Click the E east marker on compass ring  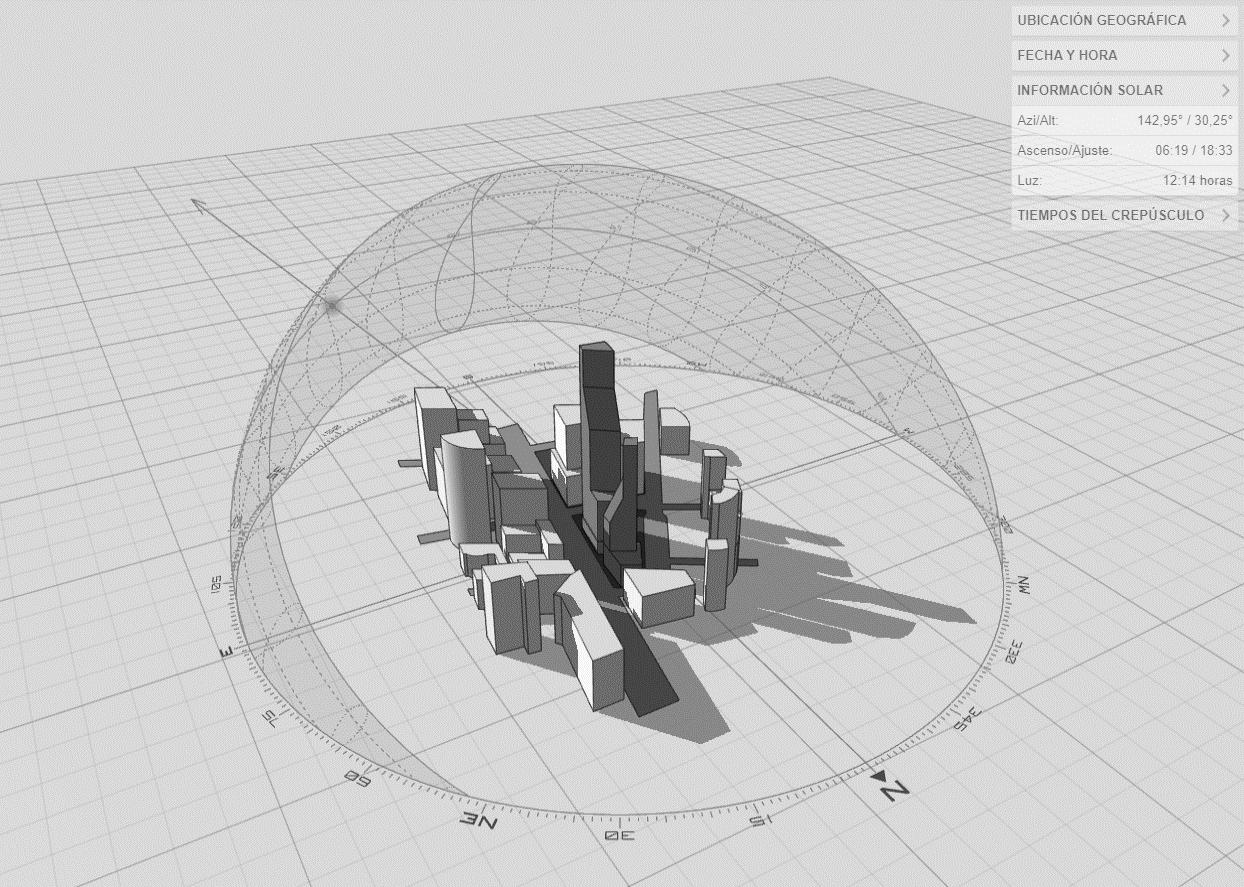pyautogui.click(x=227, y=653)
